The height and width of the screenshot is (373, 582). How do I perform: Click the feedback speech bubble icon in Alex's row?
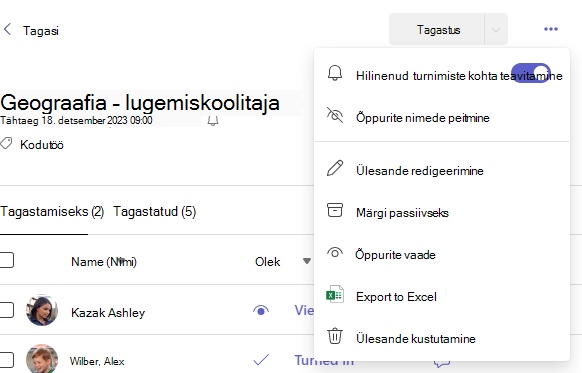[442, 363]
